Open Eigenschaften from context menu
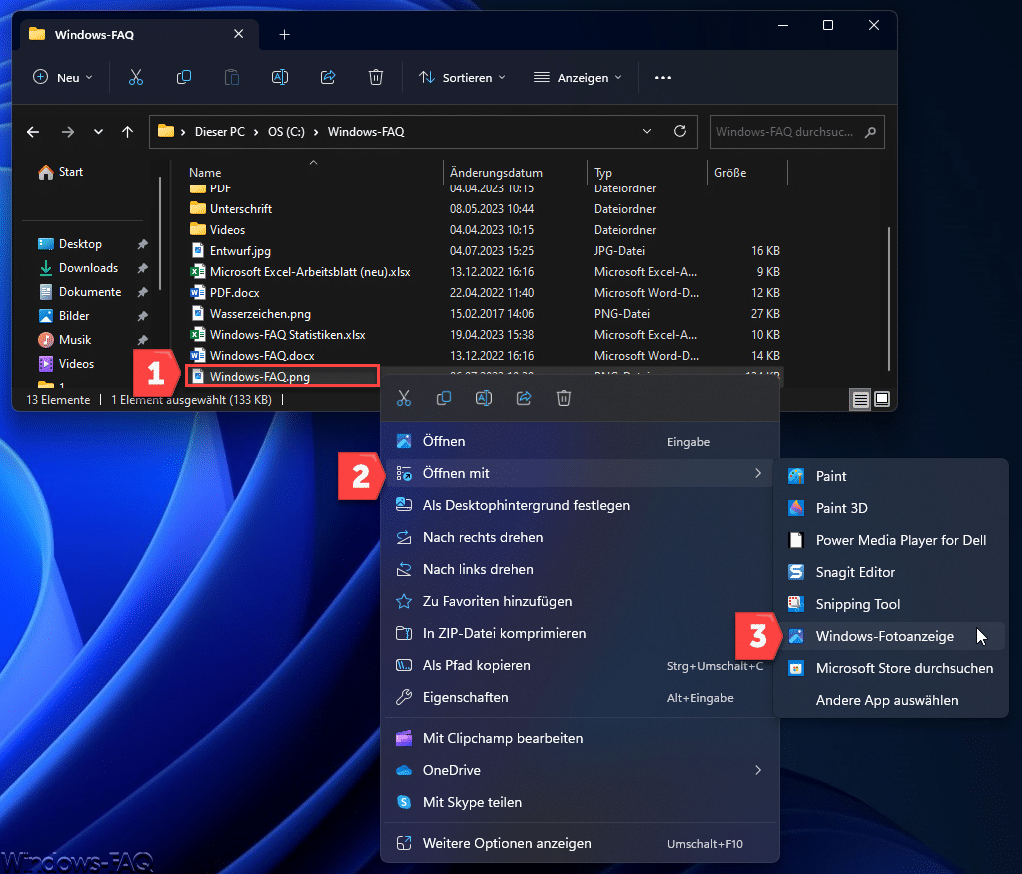Image resolution: width=1022 pixels, height=874 pixels. pyautogui.click(x=580, y=697)
